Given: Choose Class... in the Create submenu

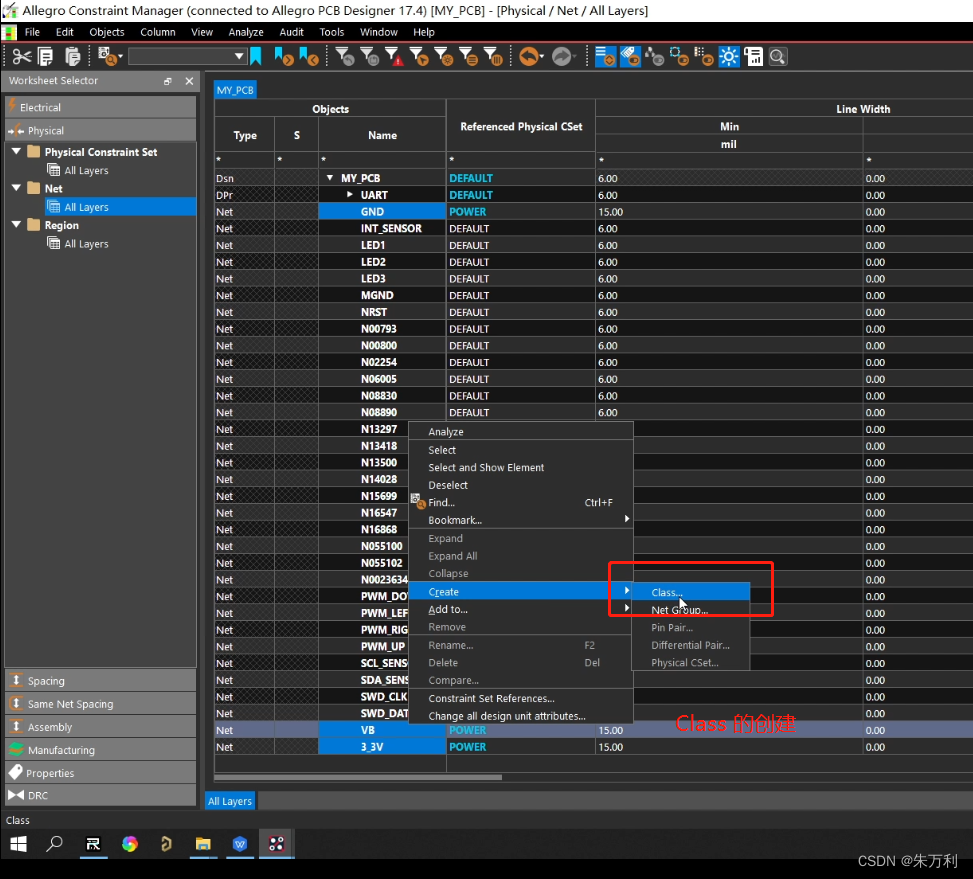Looking at the screenshot, I should coord(691,592).
